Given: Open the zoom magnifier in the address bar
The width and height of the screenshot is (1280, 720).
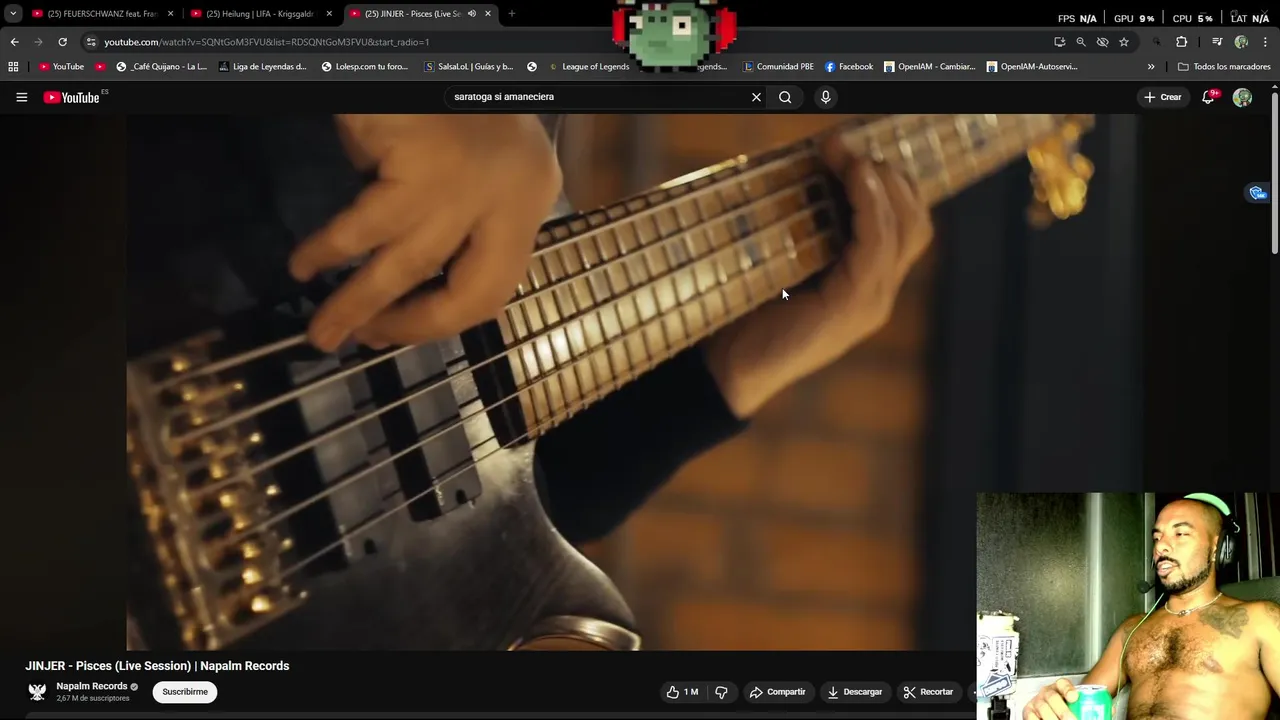Looking at the screenshot, I should click(1081, 42).
